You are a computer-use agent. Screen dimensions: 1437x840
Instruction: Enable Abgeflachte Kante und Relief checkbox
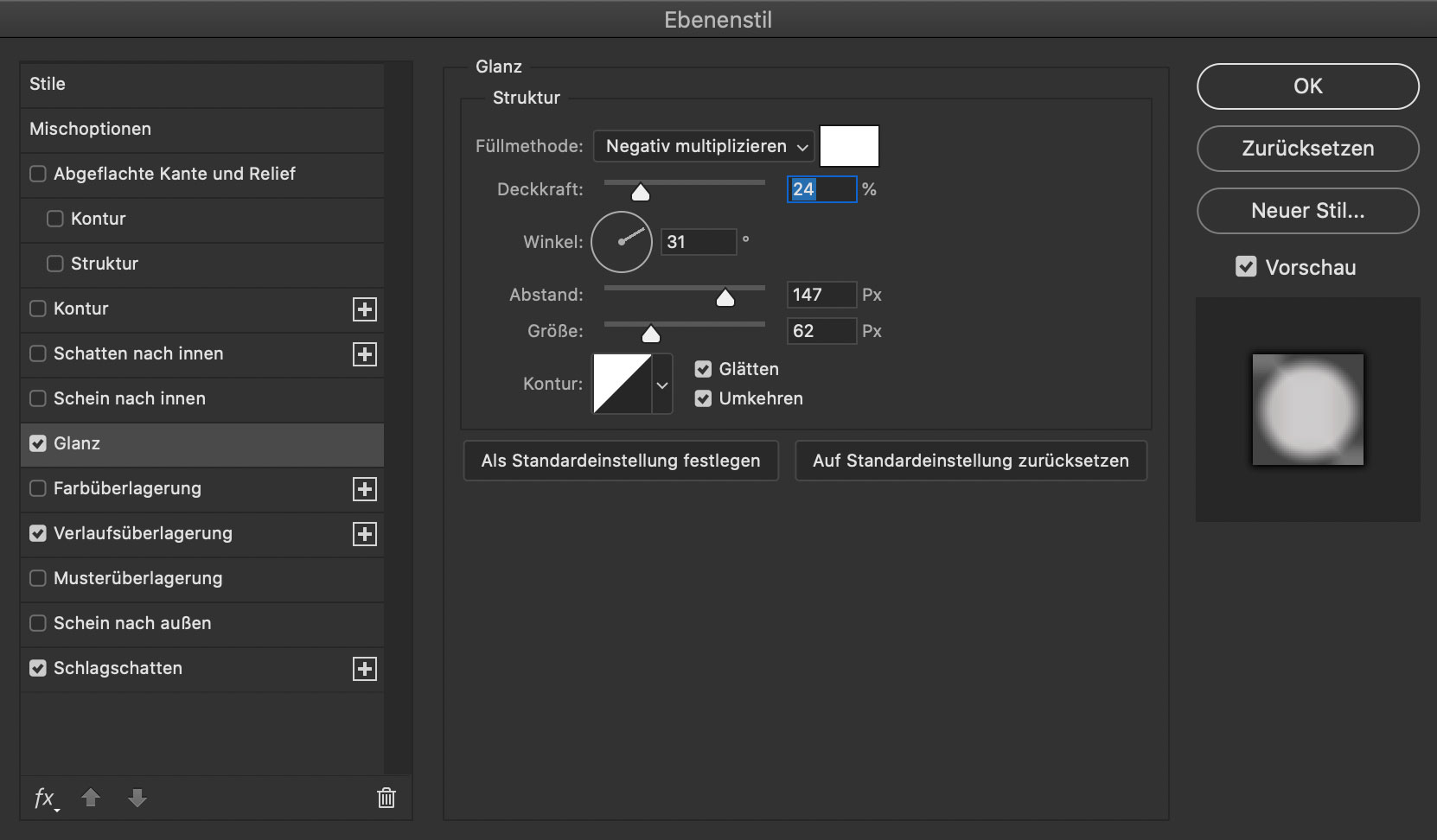[38, 174]
